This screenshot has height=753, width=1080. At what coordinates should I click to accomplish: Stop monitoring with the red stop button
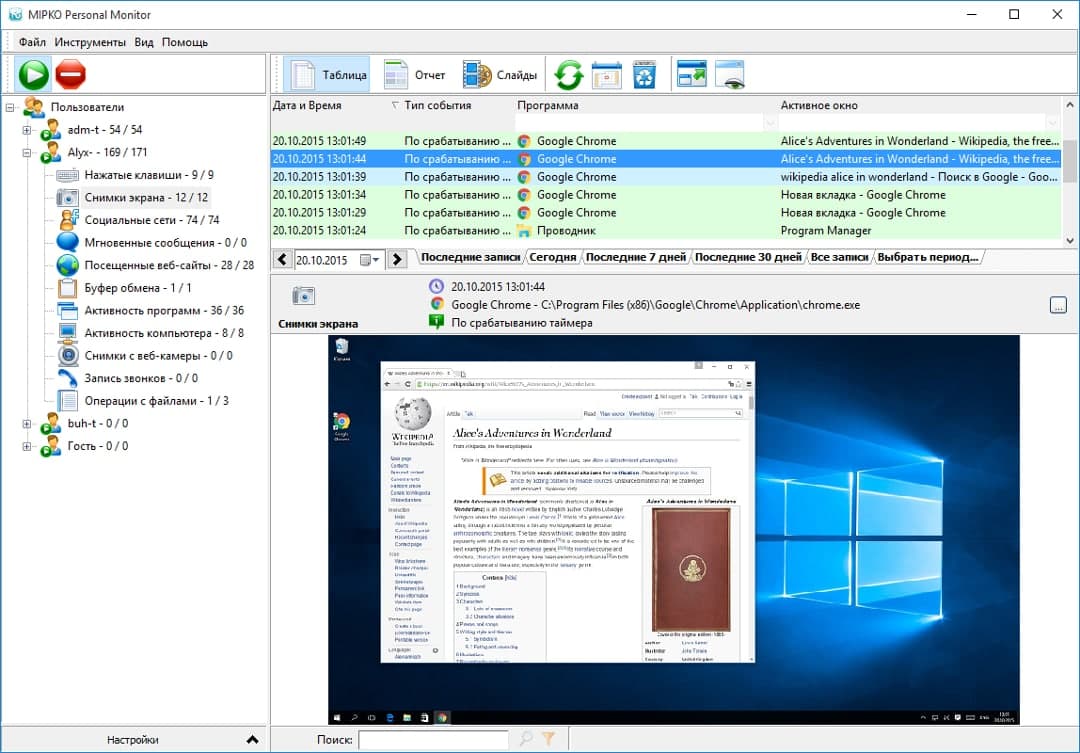70,74
